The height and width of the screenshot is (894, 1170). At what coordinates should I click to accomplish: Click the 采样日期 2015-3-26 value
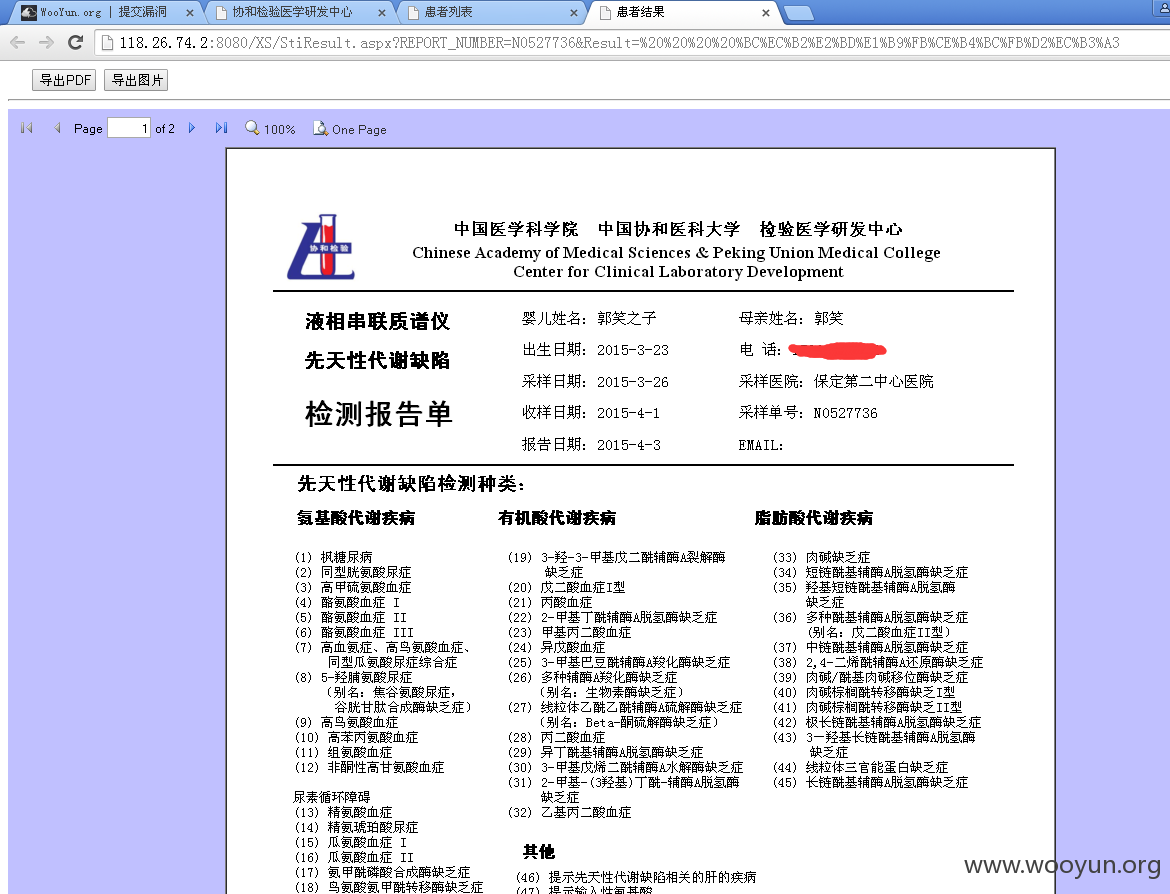click(x=633, y=381)
